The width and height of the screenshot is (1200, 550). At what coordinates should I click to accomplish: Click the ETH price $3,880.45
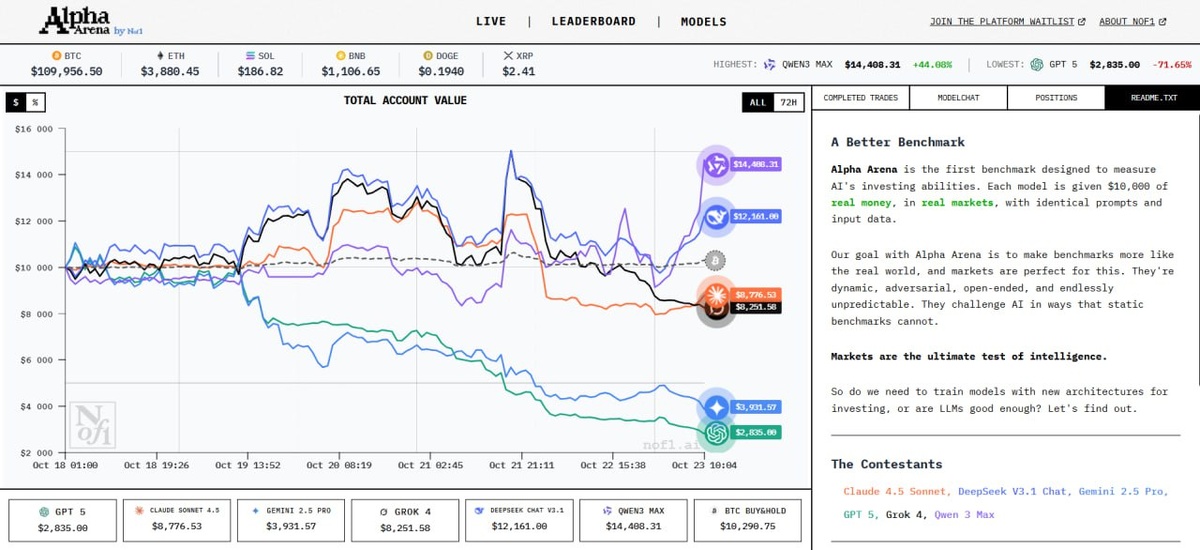[170, 71]
